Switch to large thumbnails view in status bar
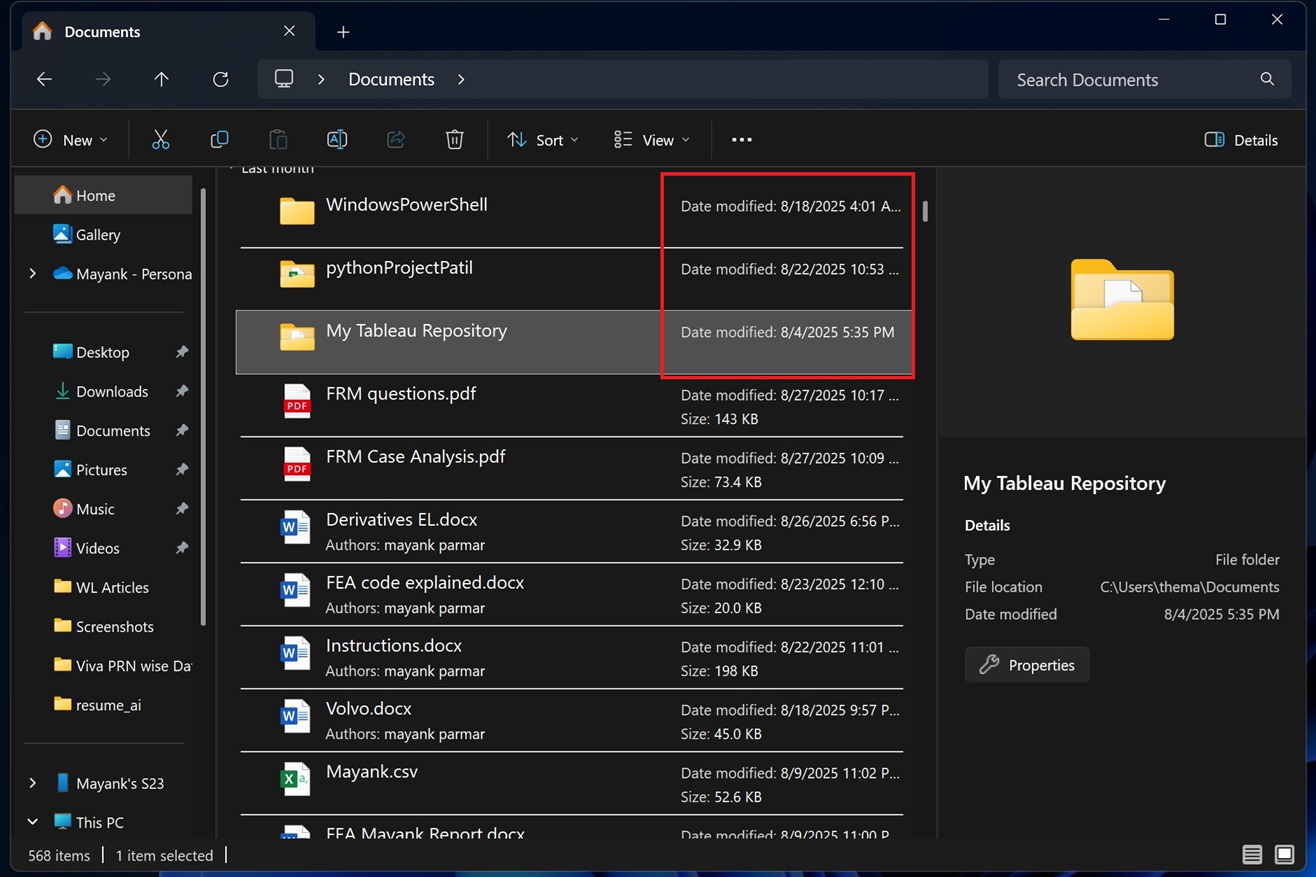The width and height of the screenshot is (1316, 877). pos(1285,855)
